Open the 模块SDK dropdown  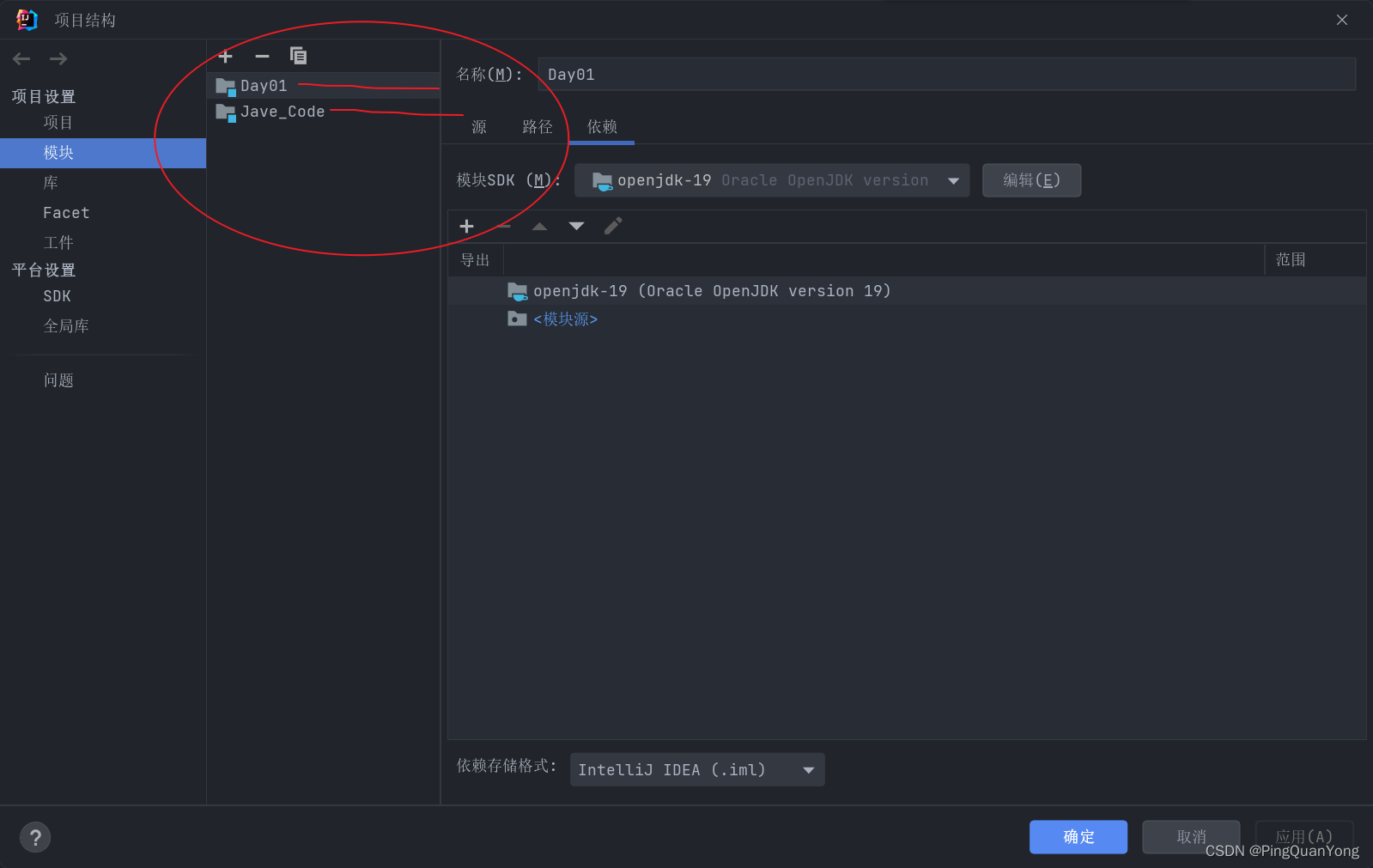coord(772,180)
